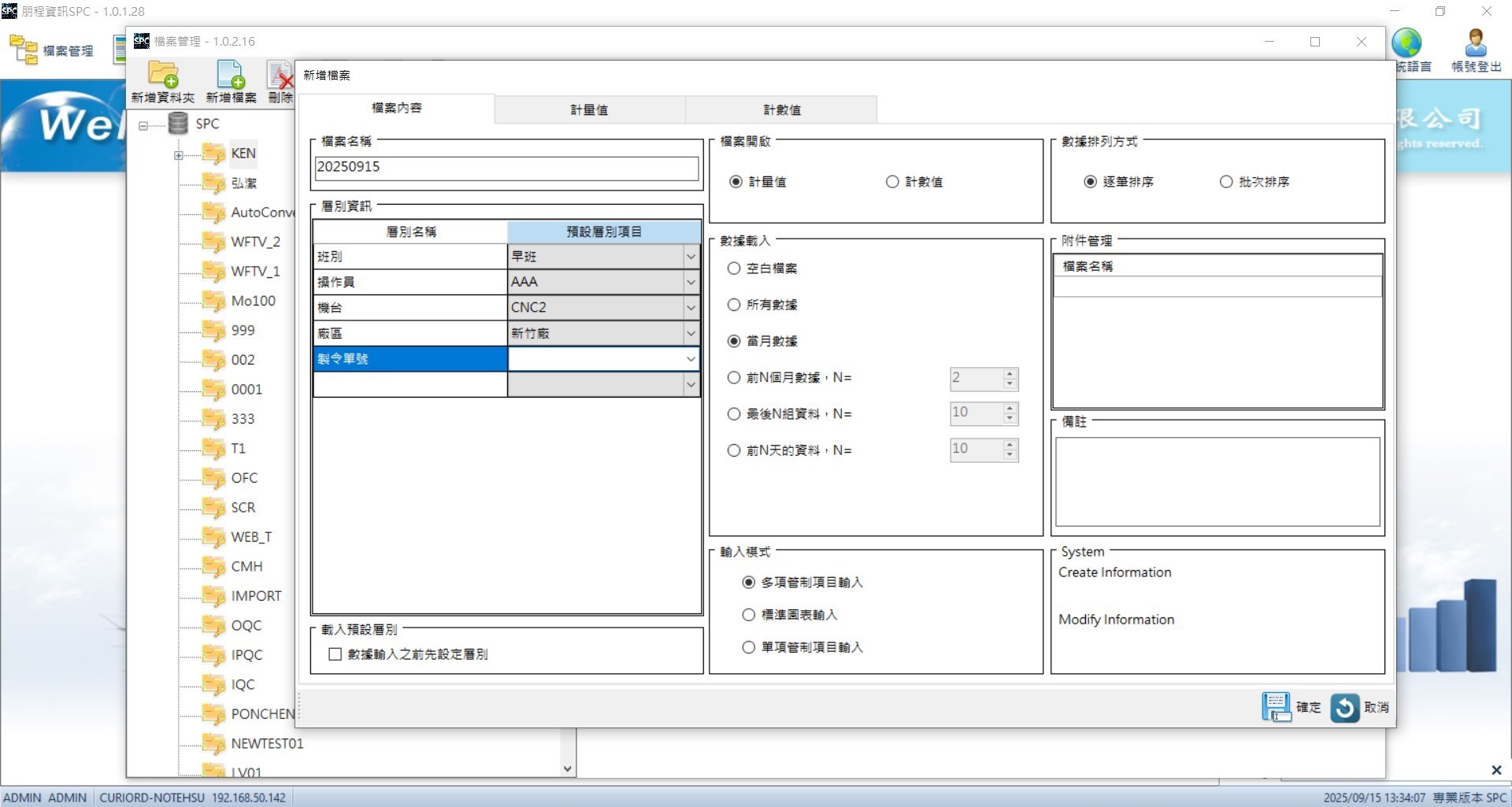Click the 檔案名稱 input showing 20250915

[506, 167]
